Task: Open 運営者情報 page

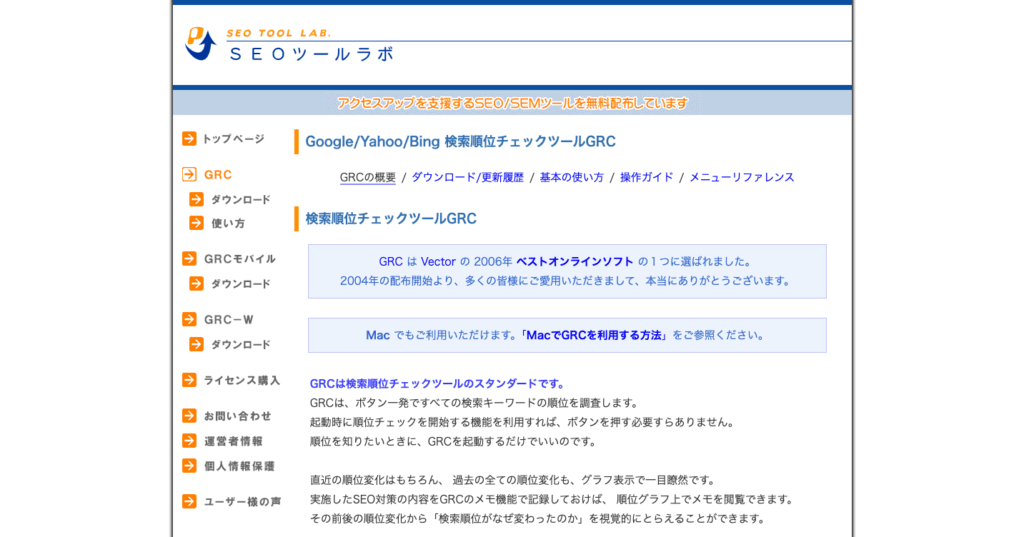Action: pos(234,441)
